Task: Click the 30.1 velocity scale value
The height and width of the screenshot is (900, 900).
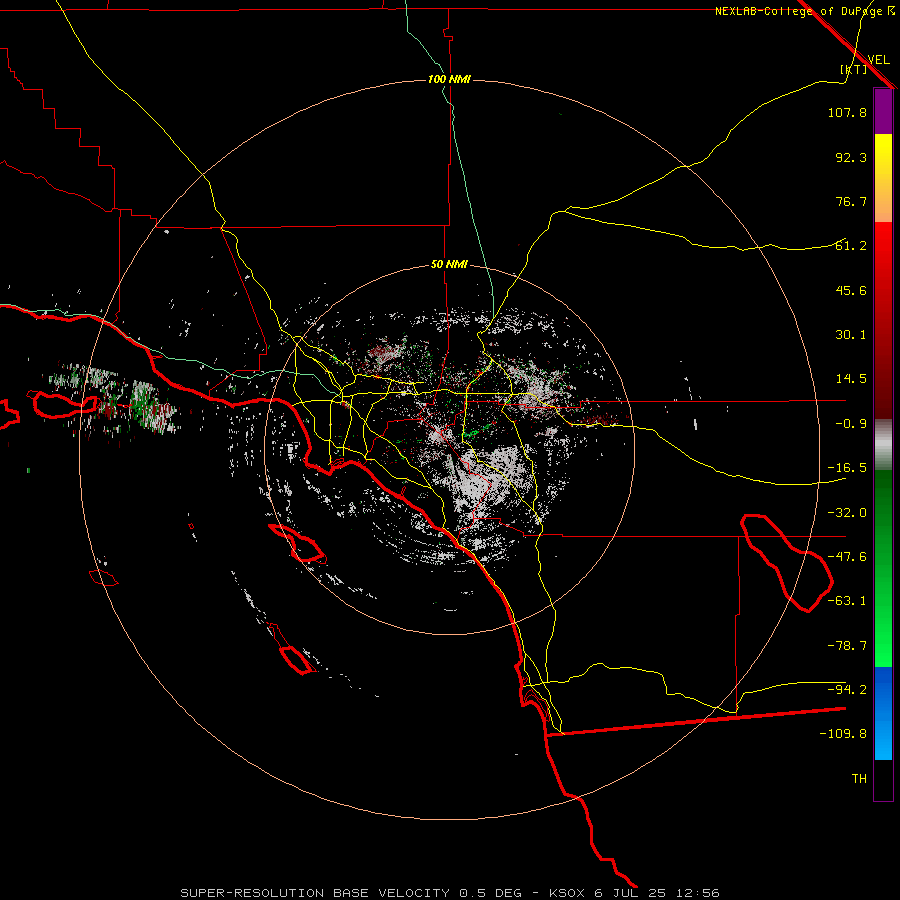Action: coord(851,335)
